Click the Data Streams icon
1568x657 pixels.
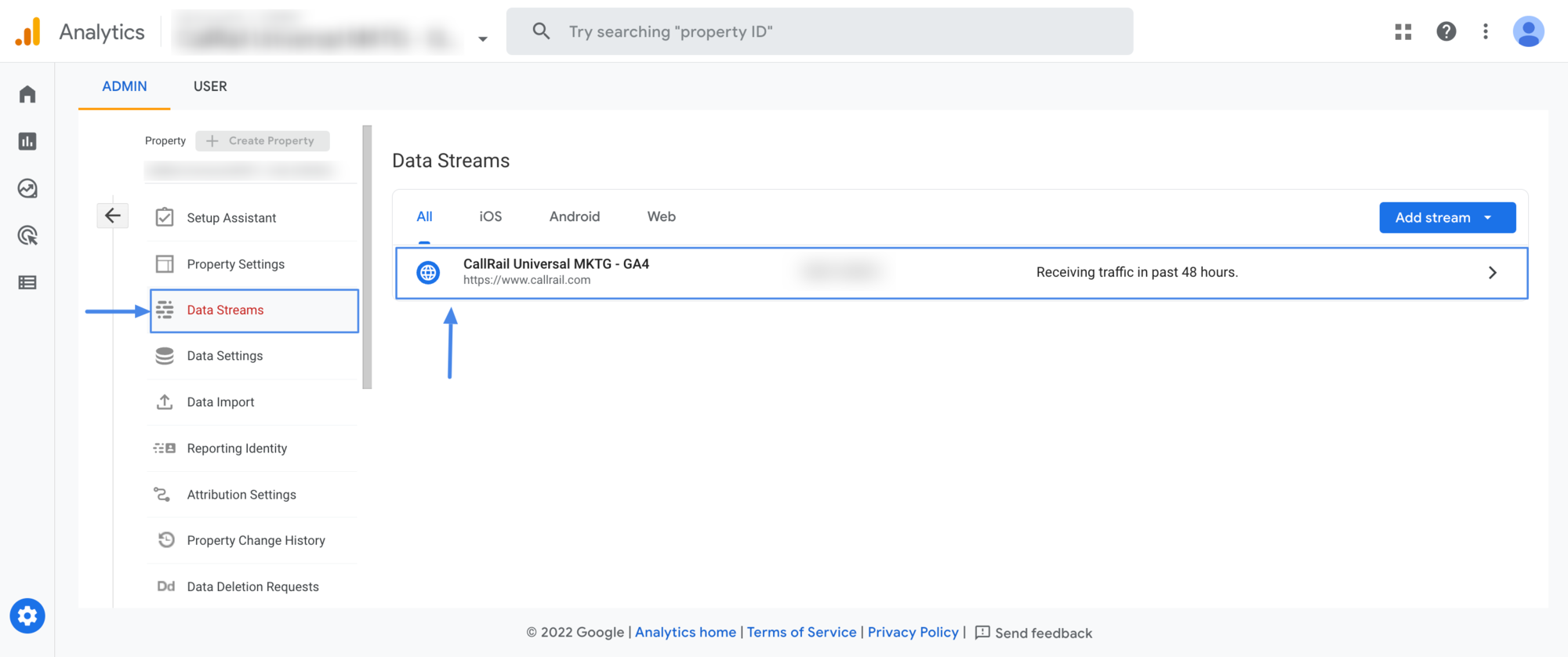point(165,310)
